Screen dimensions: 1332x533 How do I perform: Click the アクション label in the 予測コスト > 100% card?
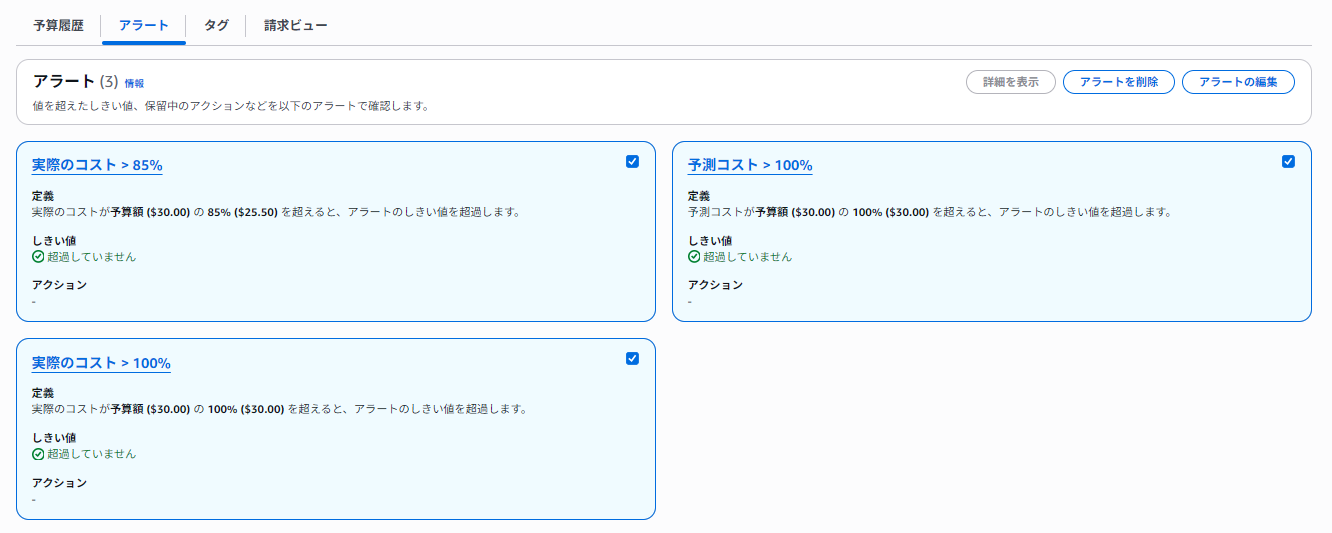[715, 285]
